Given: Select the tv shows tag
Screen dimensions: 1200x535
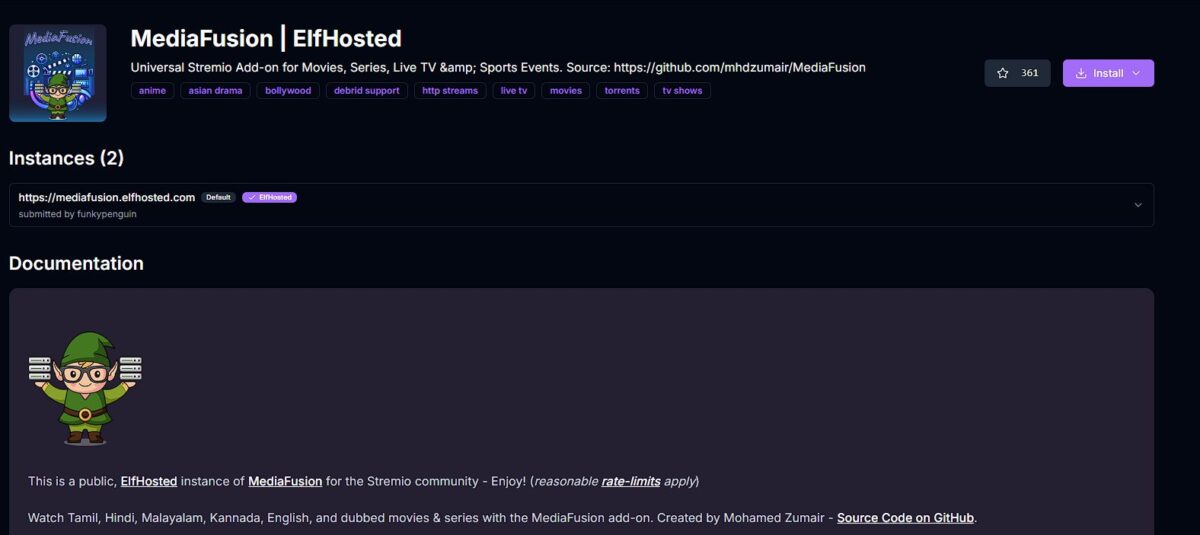Looking at the screenshot, I should tap(682, 91).
